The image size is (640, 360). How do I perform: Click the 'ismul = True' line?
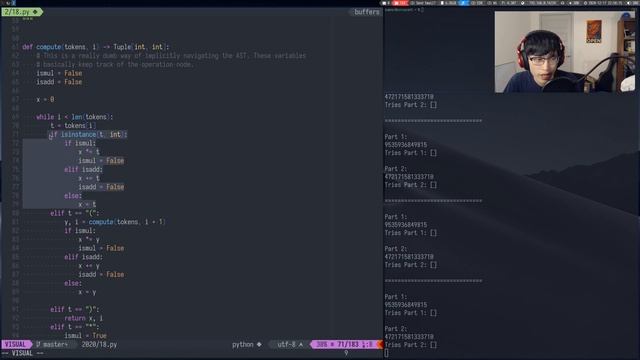[x=85, y=336]
